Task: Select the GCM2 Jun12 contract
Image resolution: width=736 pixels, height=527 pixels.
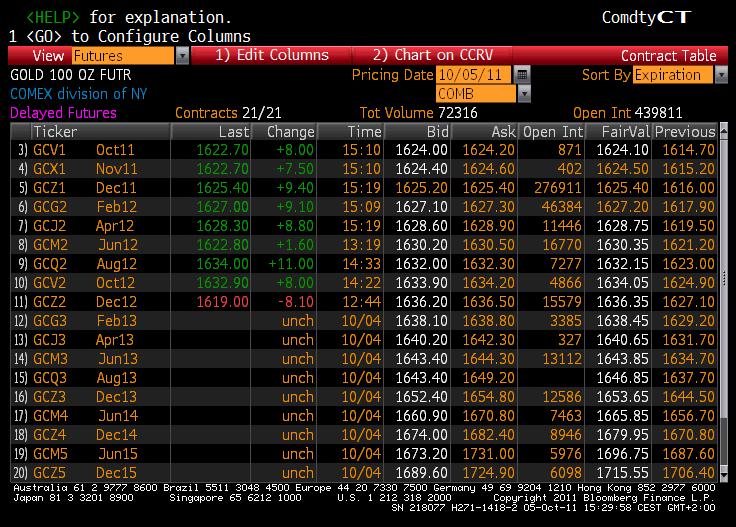Action: pos(364,245)
